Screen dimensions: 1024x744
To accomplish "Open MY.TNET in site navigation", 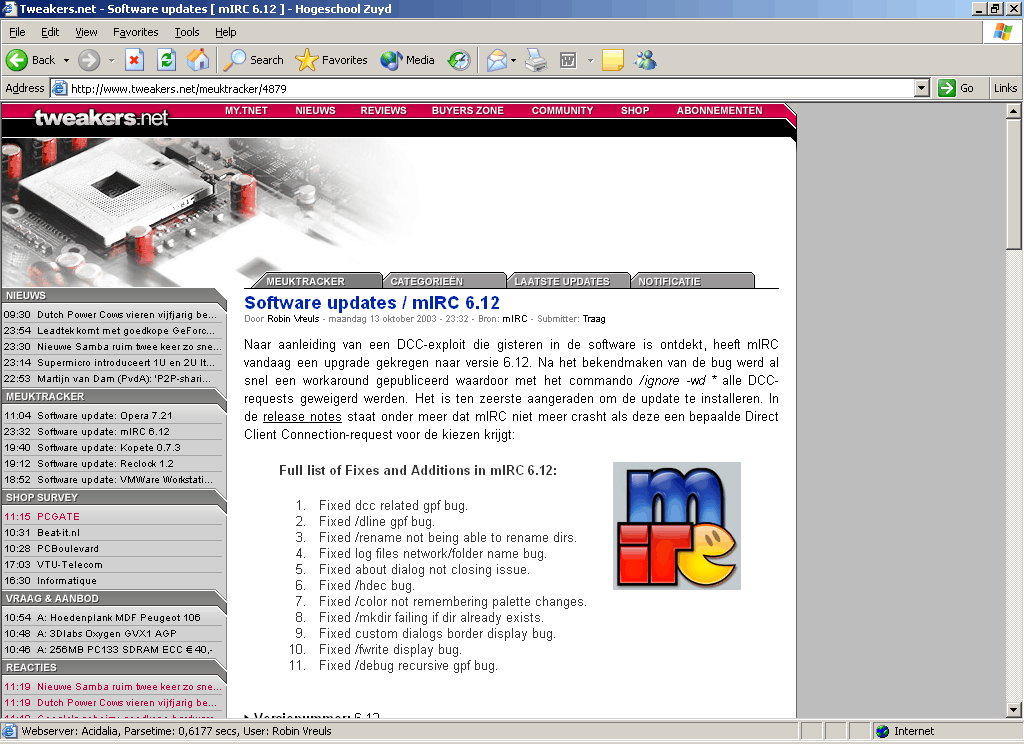I will pyautogui.click(x=246, y=110).
